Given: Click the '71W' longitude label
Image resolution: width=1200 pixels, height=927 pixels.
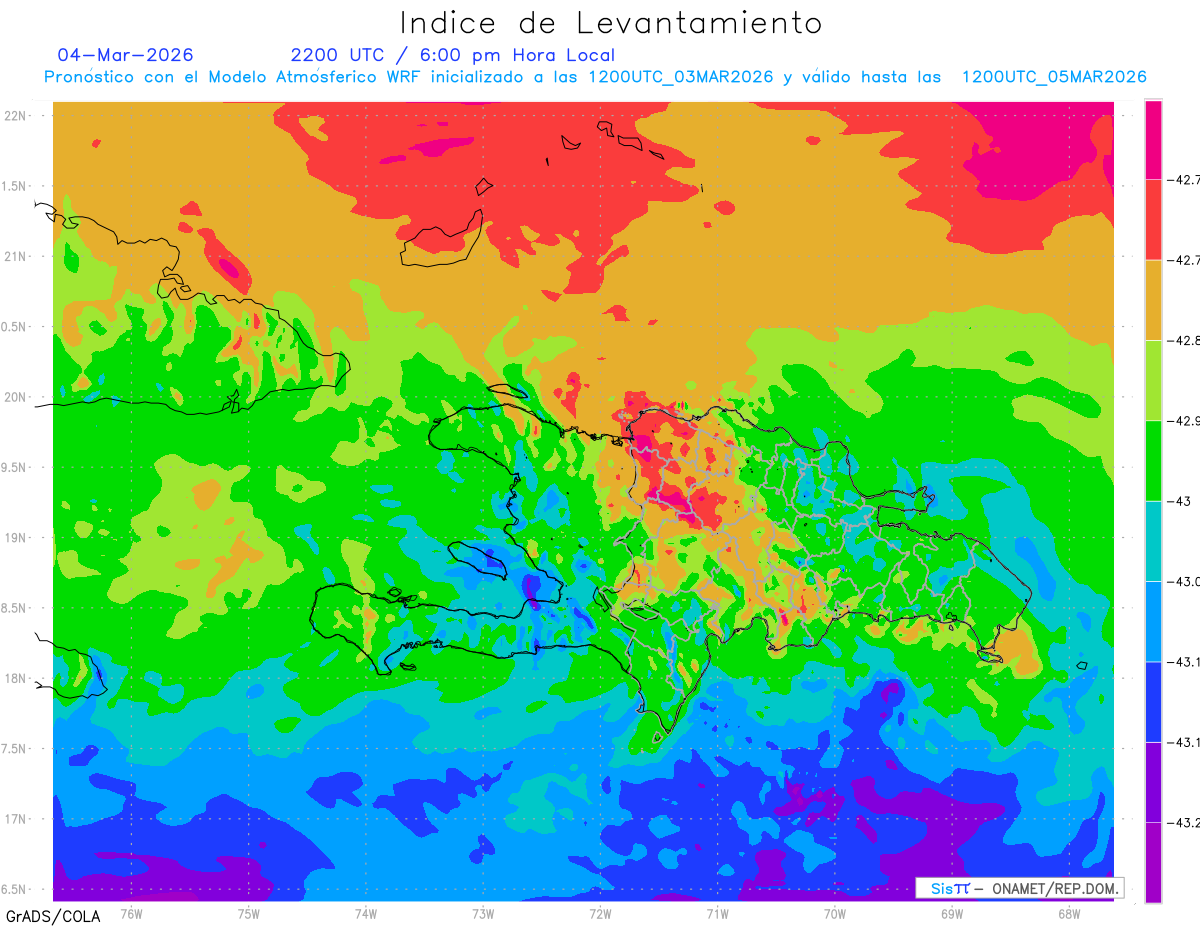Looking at the screenshot, I should [x=717, y=913].
